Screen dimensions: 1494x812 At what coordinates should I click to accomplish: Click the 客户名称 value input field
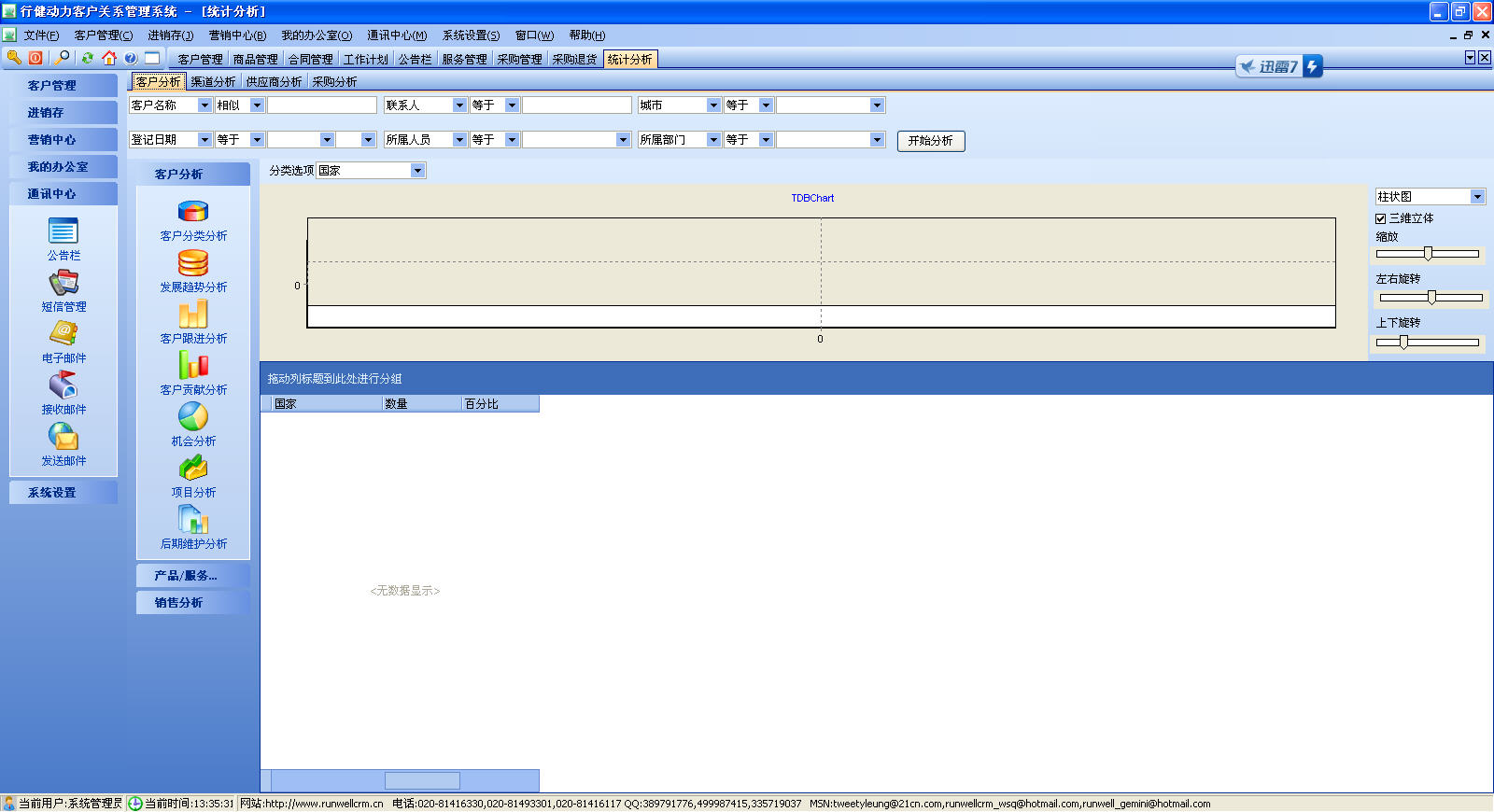pyautogui.click(x=322, y=105)
